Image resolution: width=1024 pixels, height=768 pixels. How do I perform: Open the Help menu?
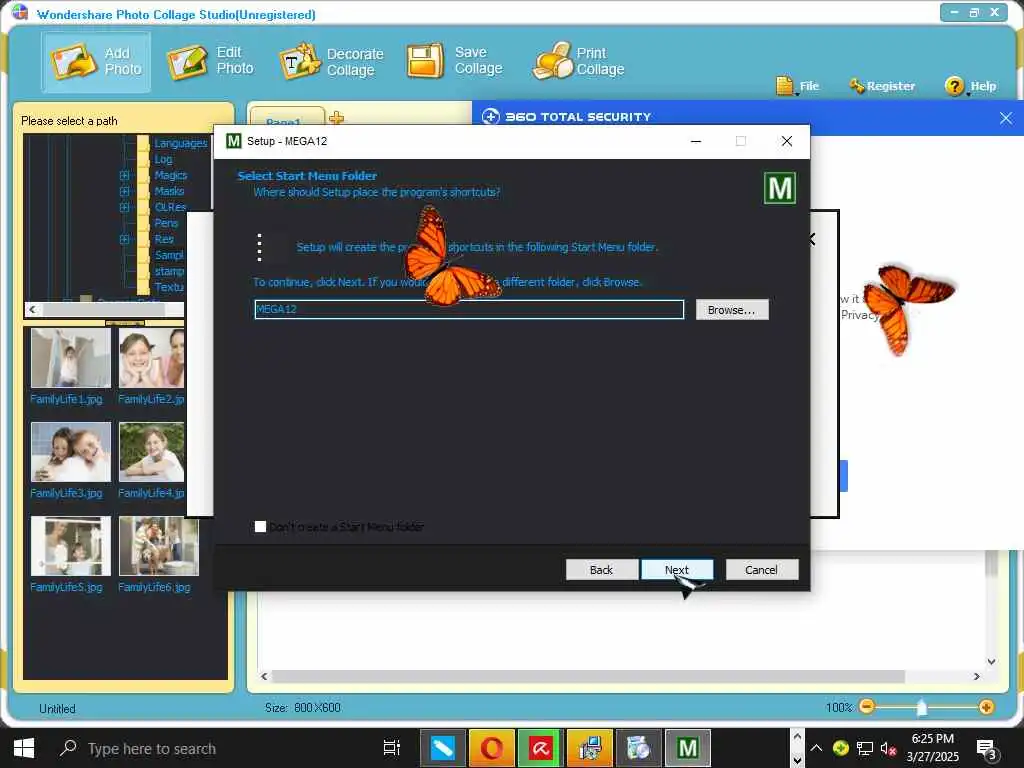coord(970,86)
